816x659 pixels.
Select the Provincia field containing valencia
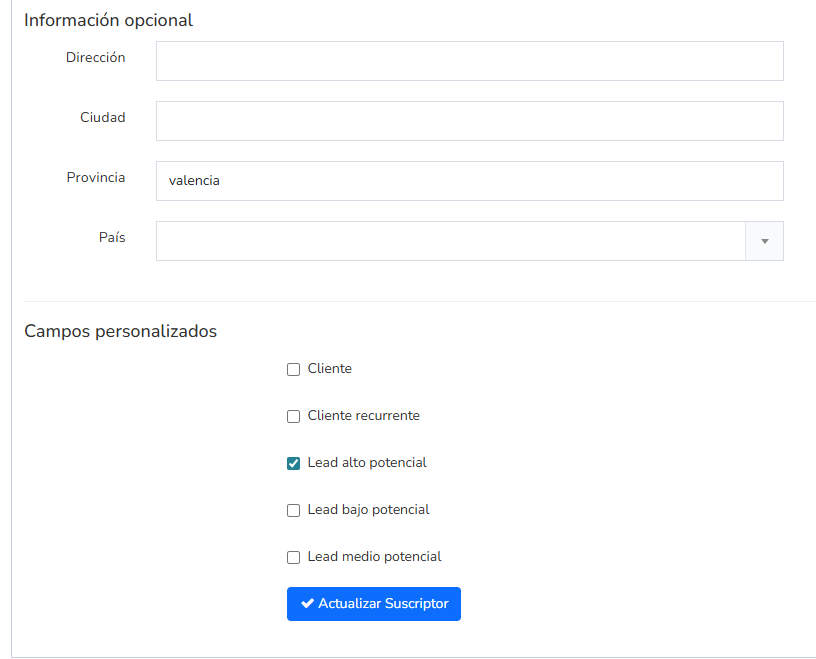469,181
